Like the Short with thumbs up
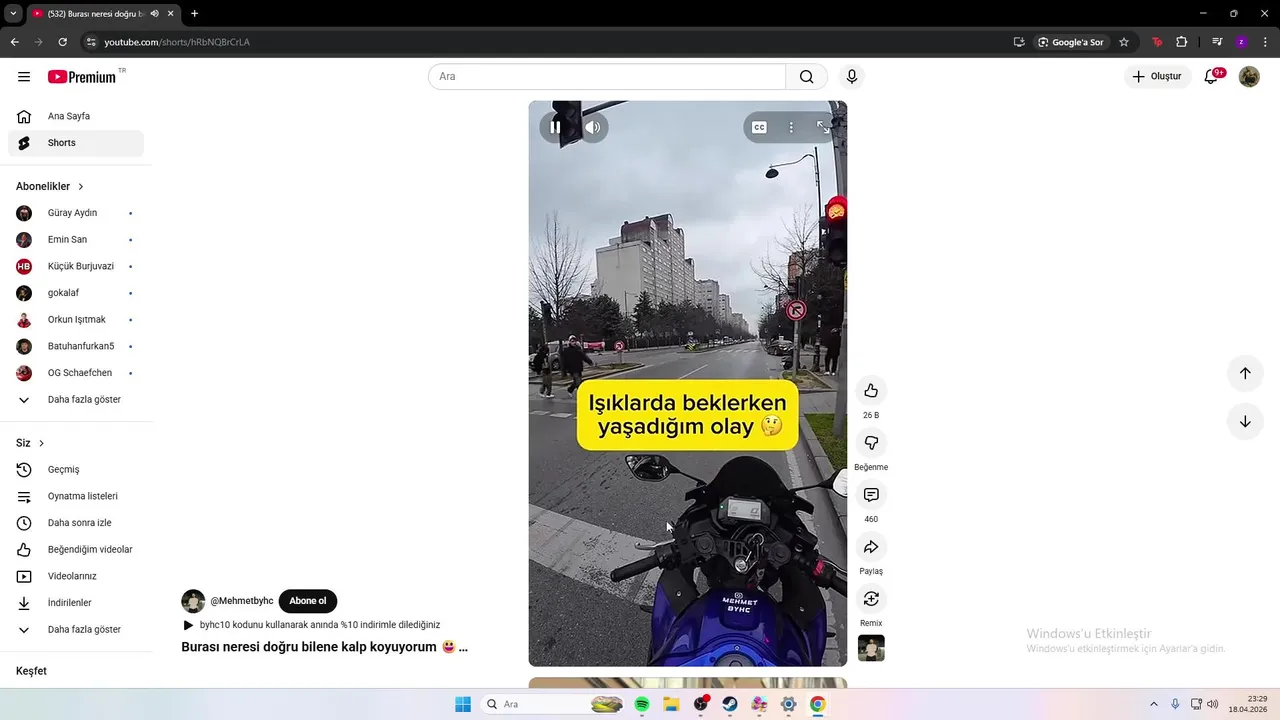Screen dimensions: 1280x720 pyautogui.click(x=871, y=391)
